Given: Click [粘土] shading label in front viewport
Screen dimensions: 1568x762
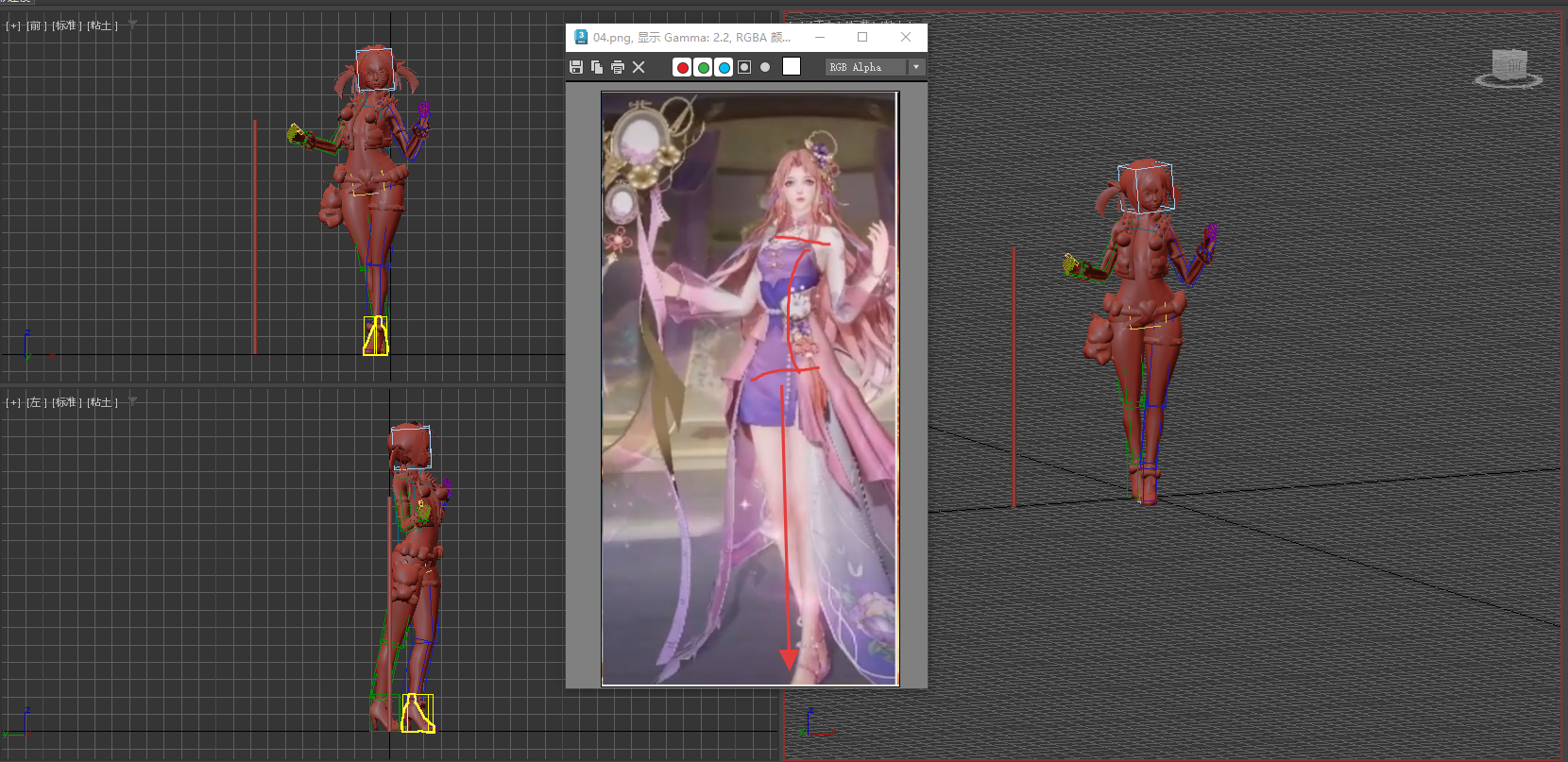Looking at the screenshot, I should (x=102, y=25).
